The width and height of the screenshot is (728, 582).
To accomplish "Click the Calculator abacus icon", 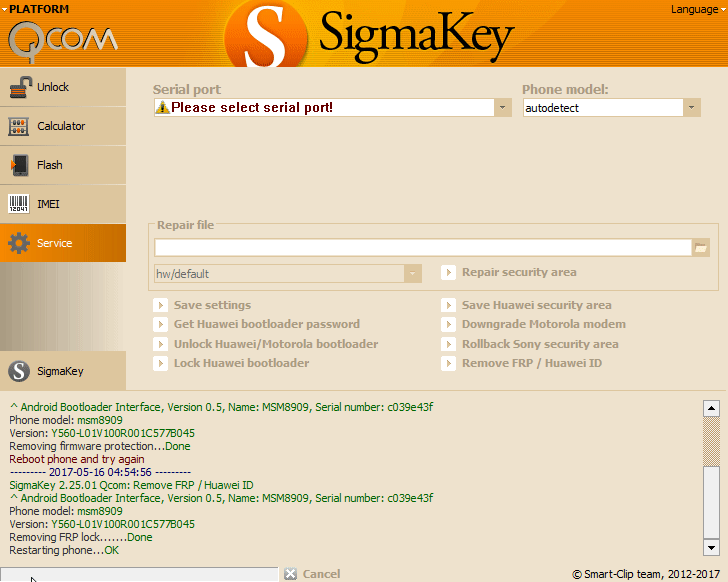I will tap(19, 126).
